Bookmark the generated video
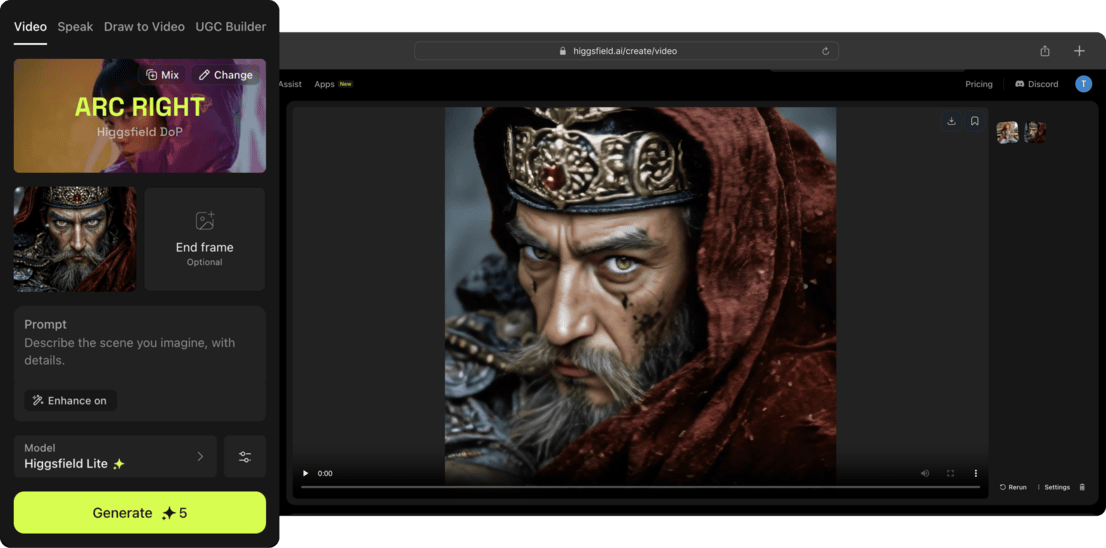Image resolution: width=1106 pixels, height=548 pixels. tap(974, 121)
